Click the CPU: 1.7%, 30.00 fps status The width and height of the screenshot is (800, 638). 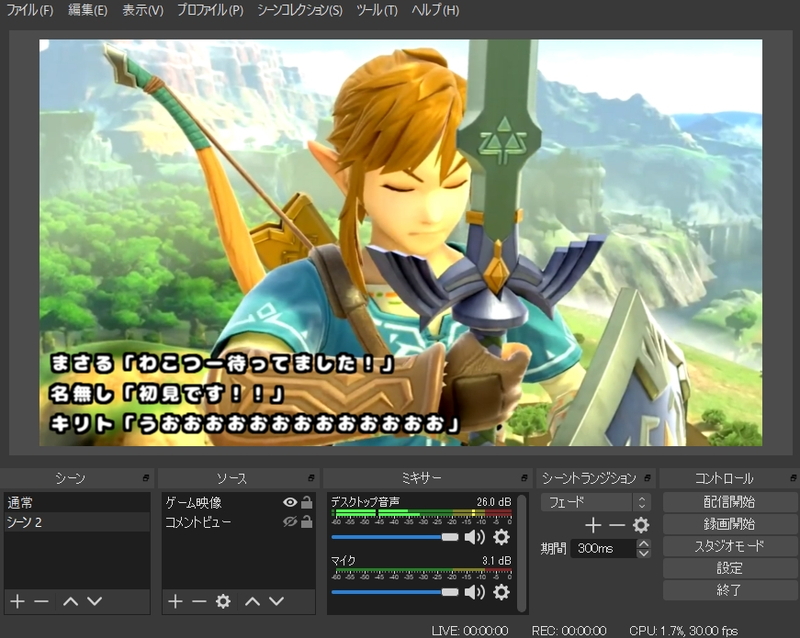[x=684, y=631]
